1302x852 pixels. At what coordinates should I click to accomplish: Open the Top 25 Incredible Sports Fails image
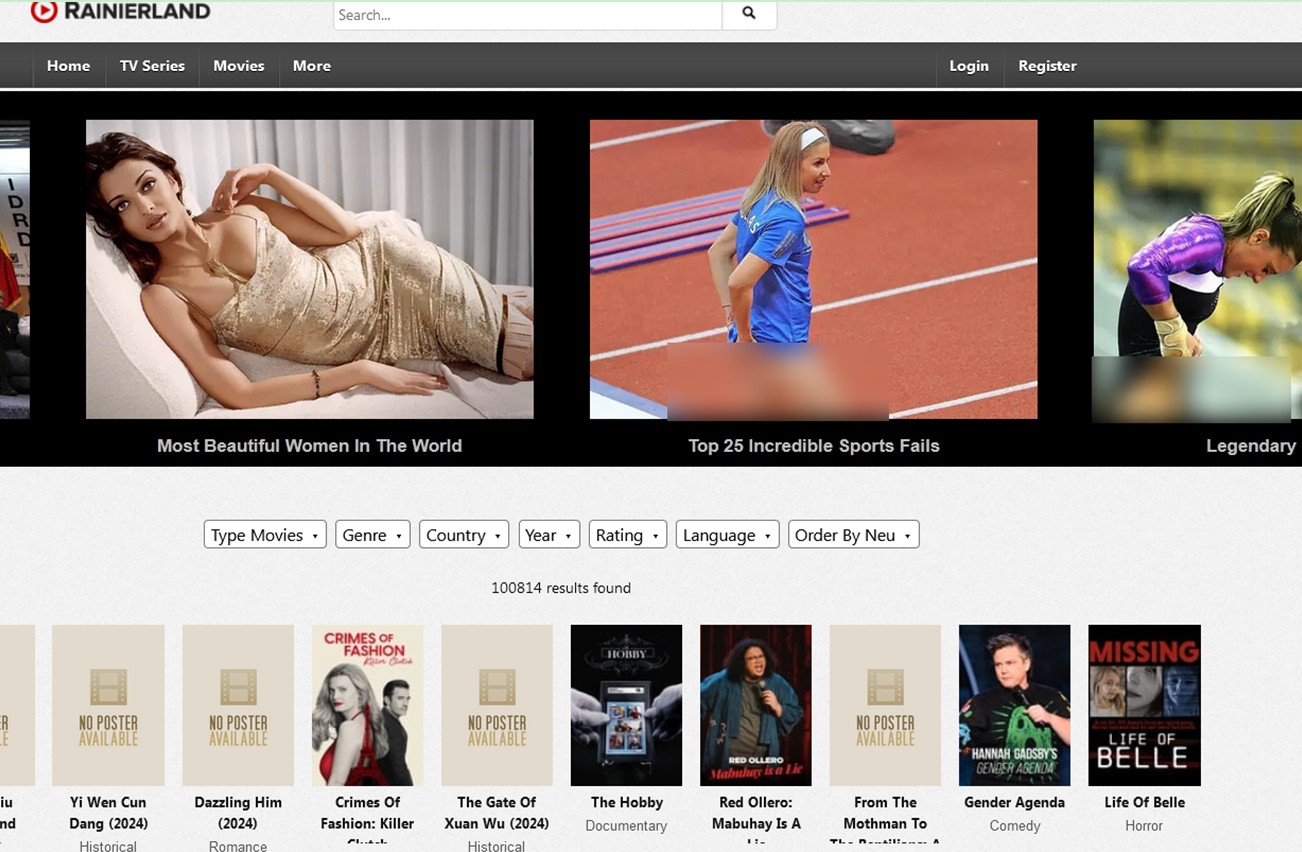[x=813, y=269]
